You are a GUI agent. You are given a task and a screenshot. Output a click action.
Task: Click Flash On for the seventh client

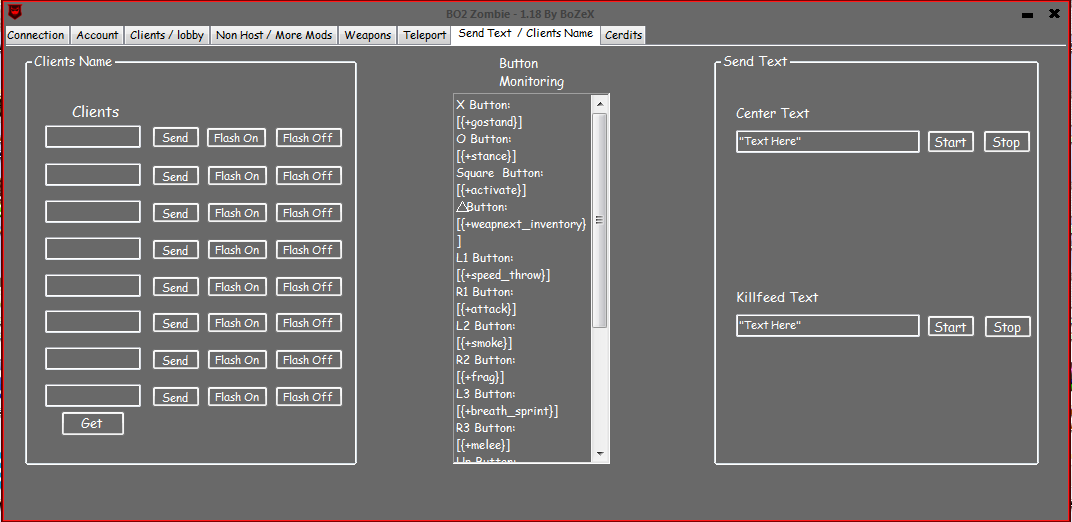(237, 359)
